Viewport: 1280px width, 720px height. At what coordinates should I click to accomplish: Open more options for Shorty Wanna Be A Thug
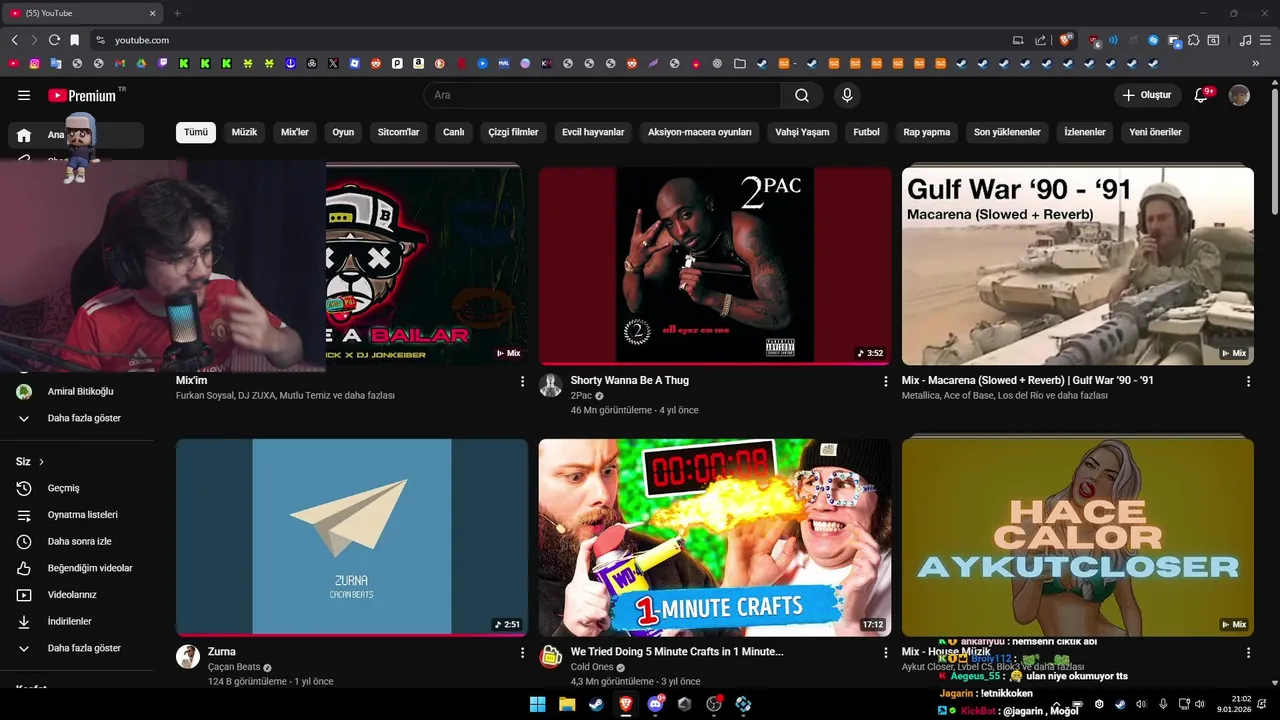point(885,381)
